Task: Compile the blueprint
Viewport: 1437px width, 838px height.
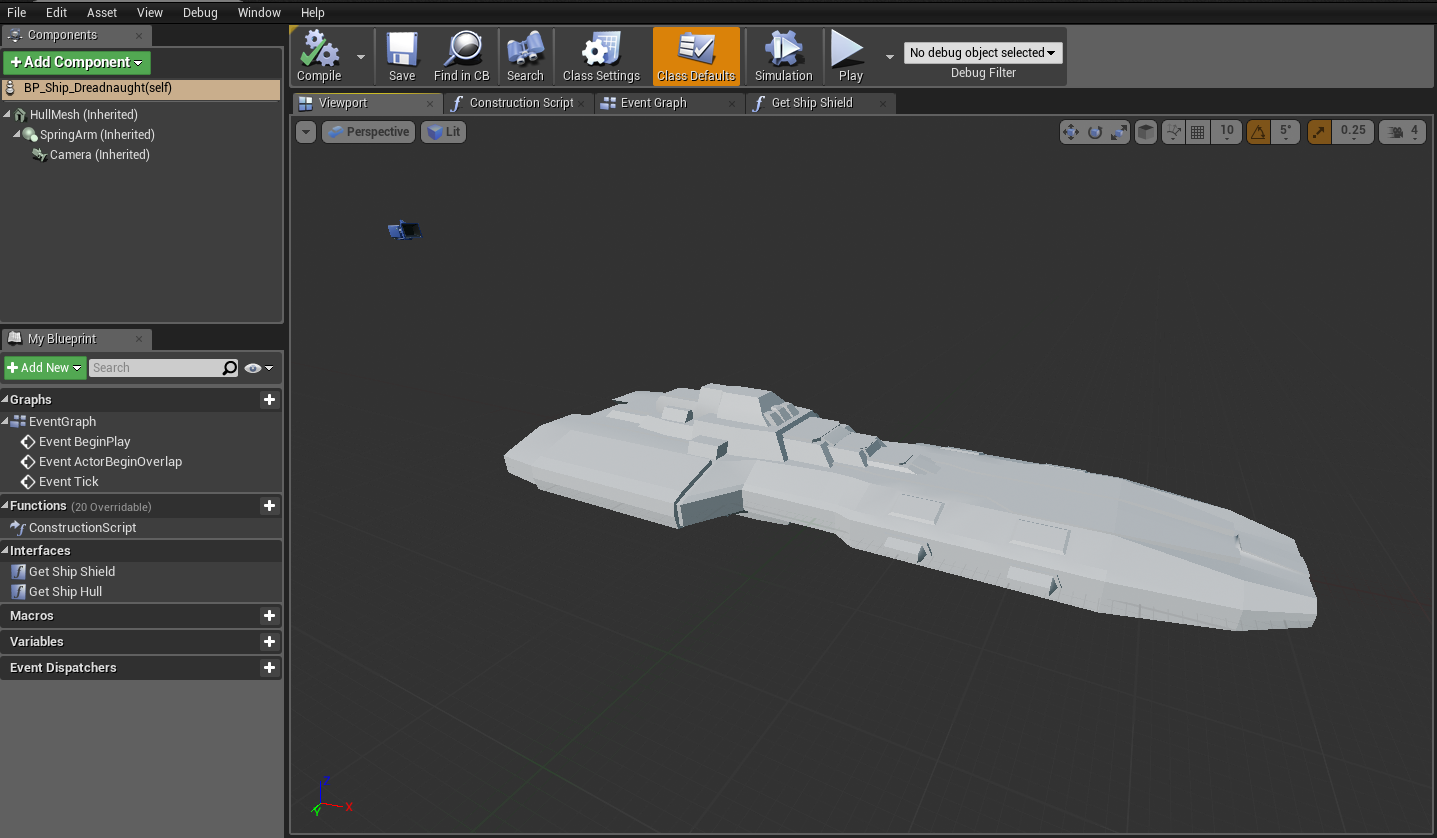Action: tap(319, 56)
